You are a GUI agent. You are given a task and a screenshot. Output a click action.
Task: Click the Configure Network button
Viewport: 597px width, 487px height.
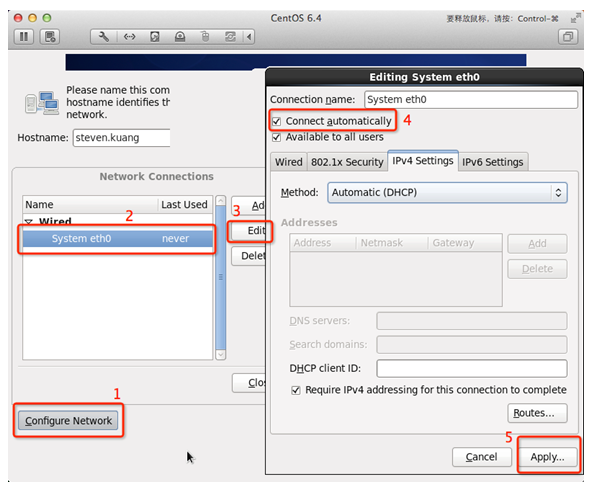pos(69,421)
